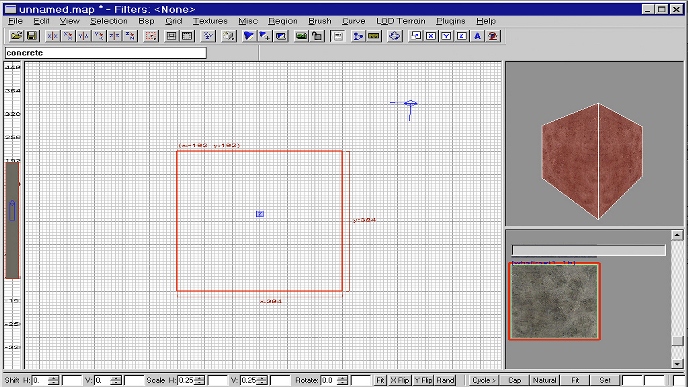
Task: Adjust Scale H value with spinner arrows
Action: (x=200, y=380)
